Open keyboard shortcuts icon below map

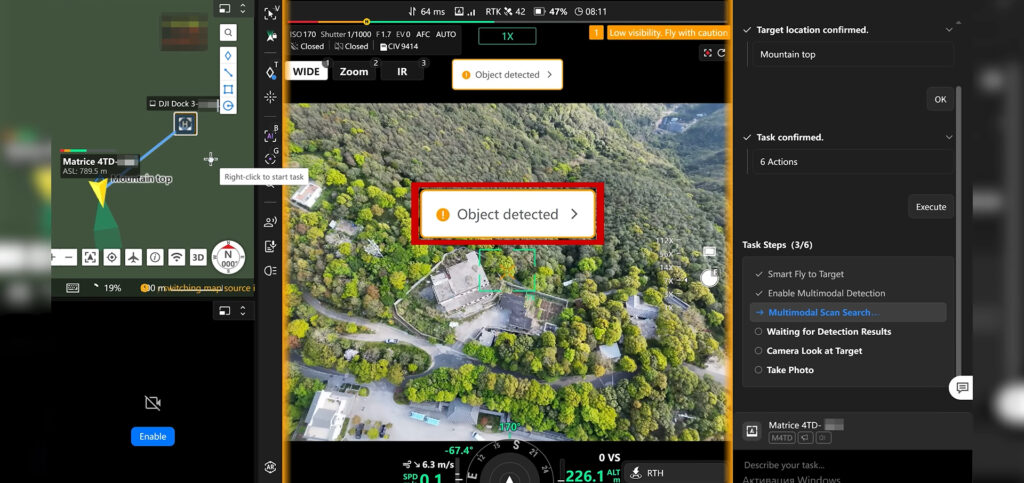pos(72,288)
